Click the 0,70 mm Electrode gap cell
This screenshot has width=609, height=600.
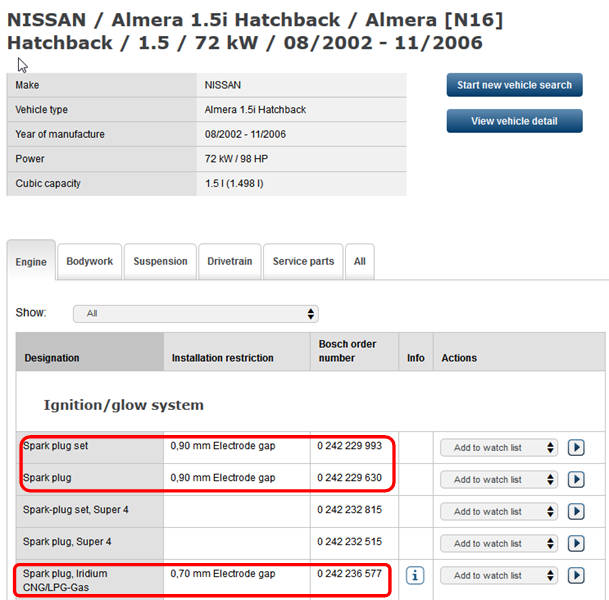tap(223, 573)
